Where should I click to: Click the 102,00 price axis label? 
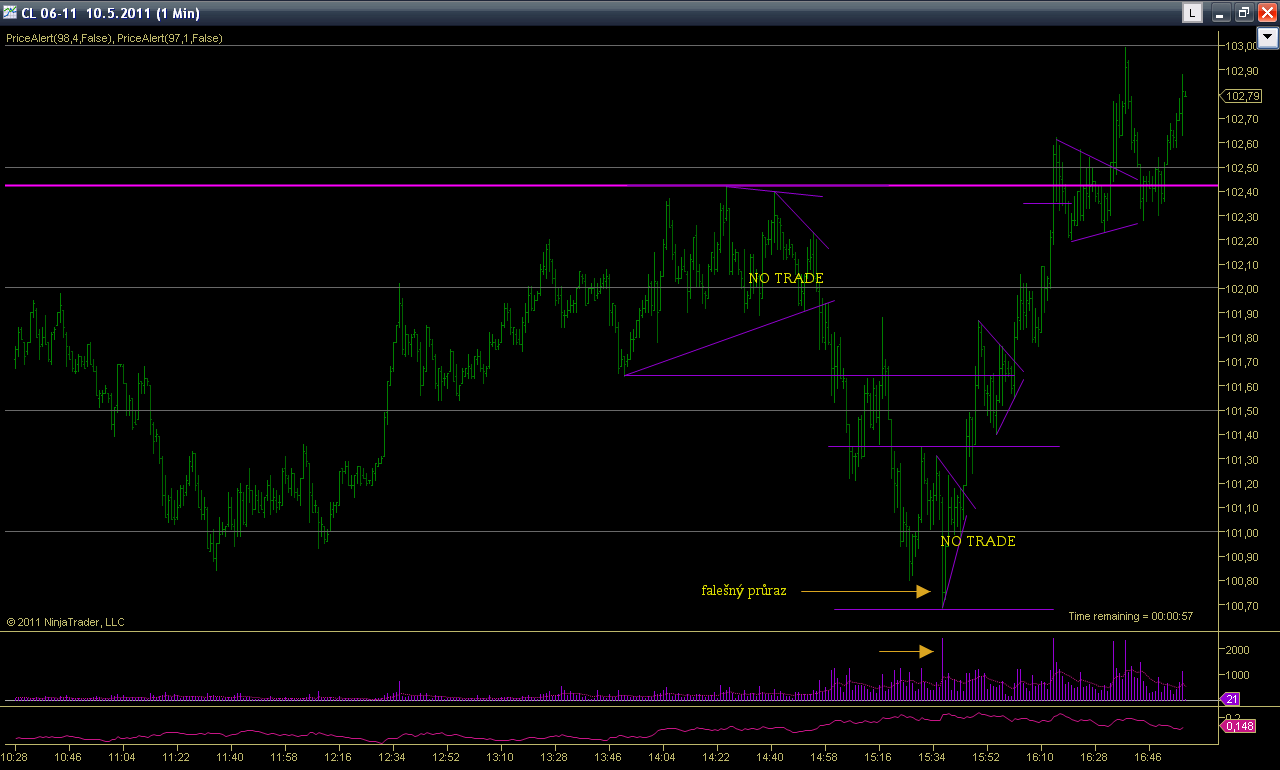[x=1242, y=289]
